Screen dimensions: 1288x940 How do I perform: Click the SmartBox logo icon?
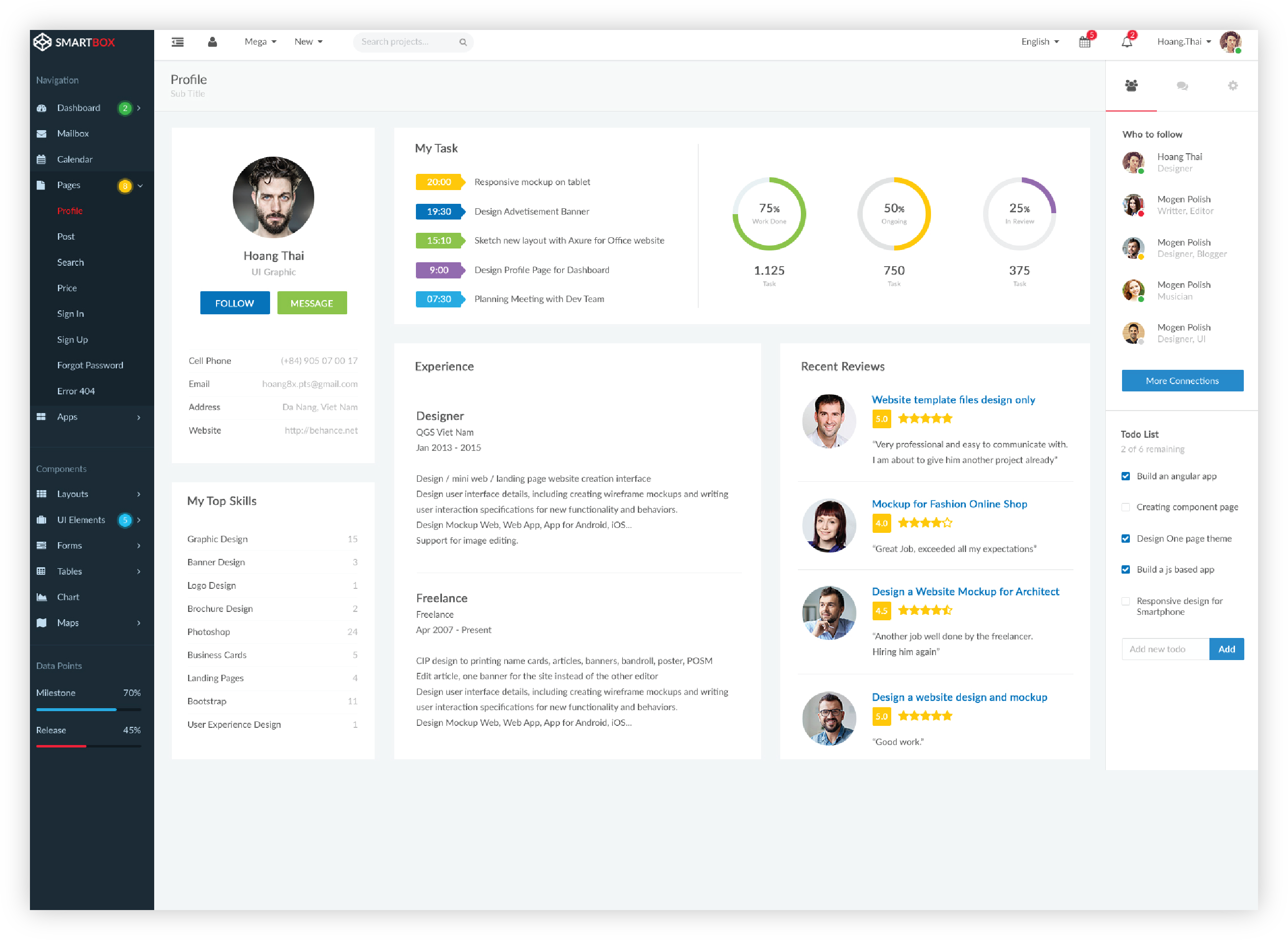click(42, 42)
